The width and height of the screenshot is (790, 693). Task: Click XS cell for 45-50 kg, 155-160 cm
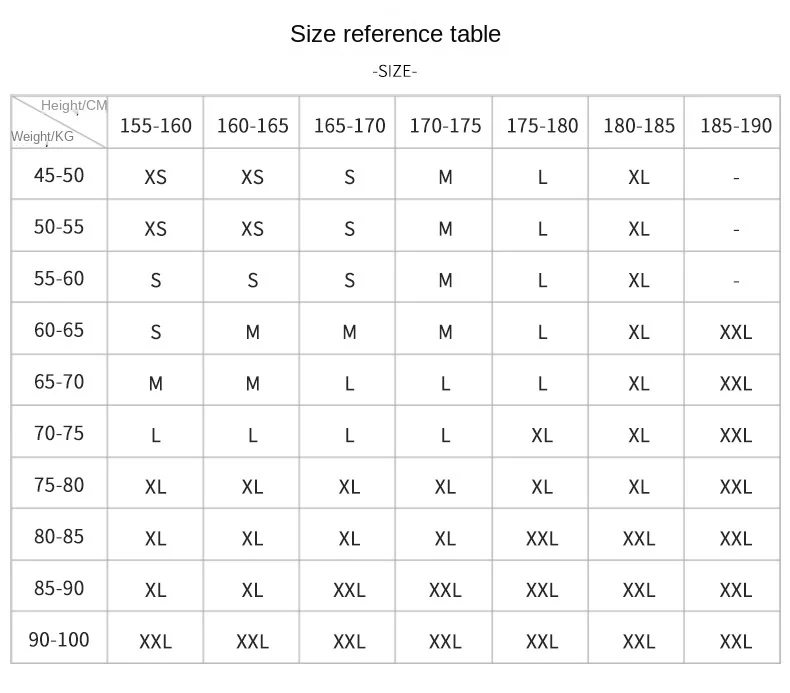click(155, 177)
